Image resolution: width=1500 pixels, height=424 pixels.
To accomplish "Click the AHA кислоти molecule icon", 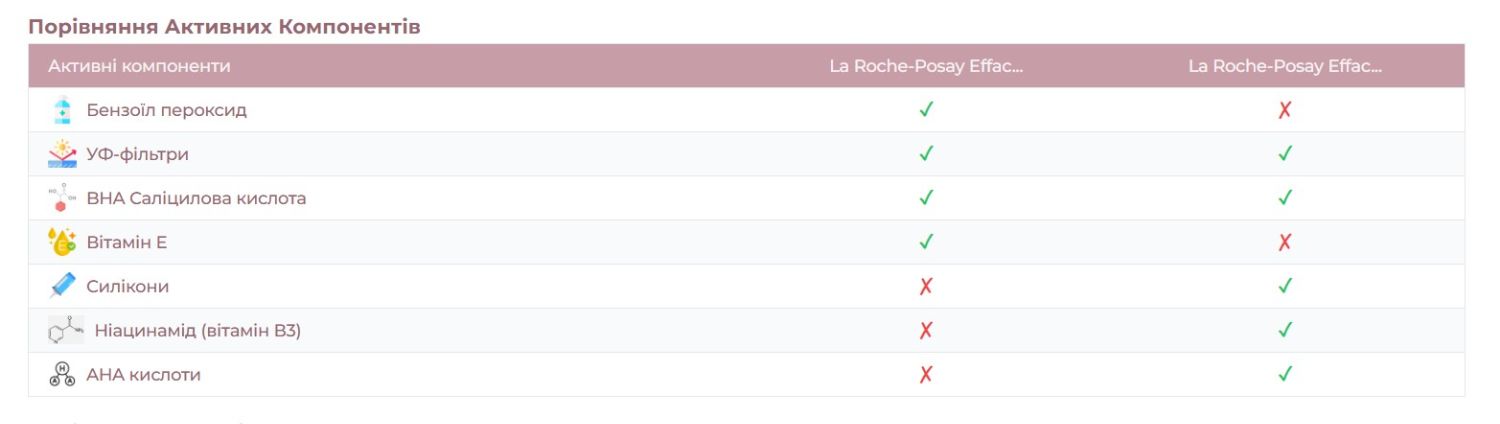I will [62, 374].
